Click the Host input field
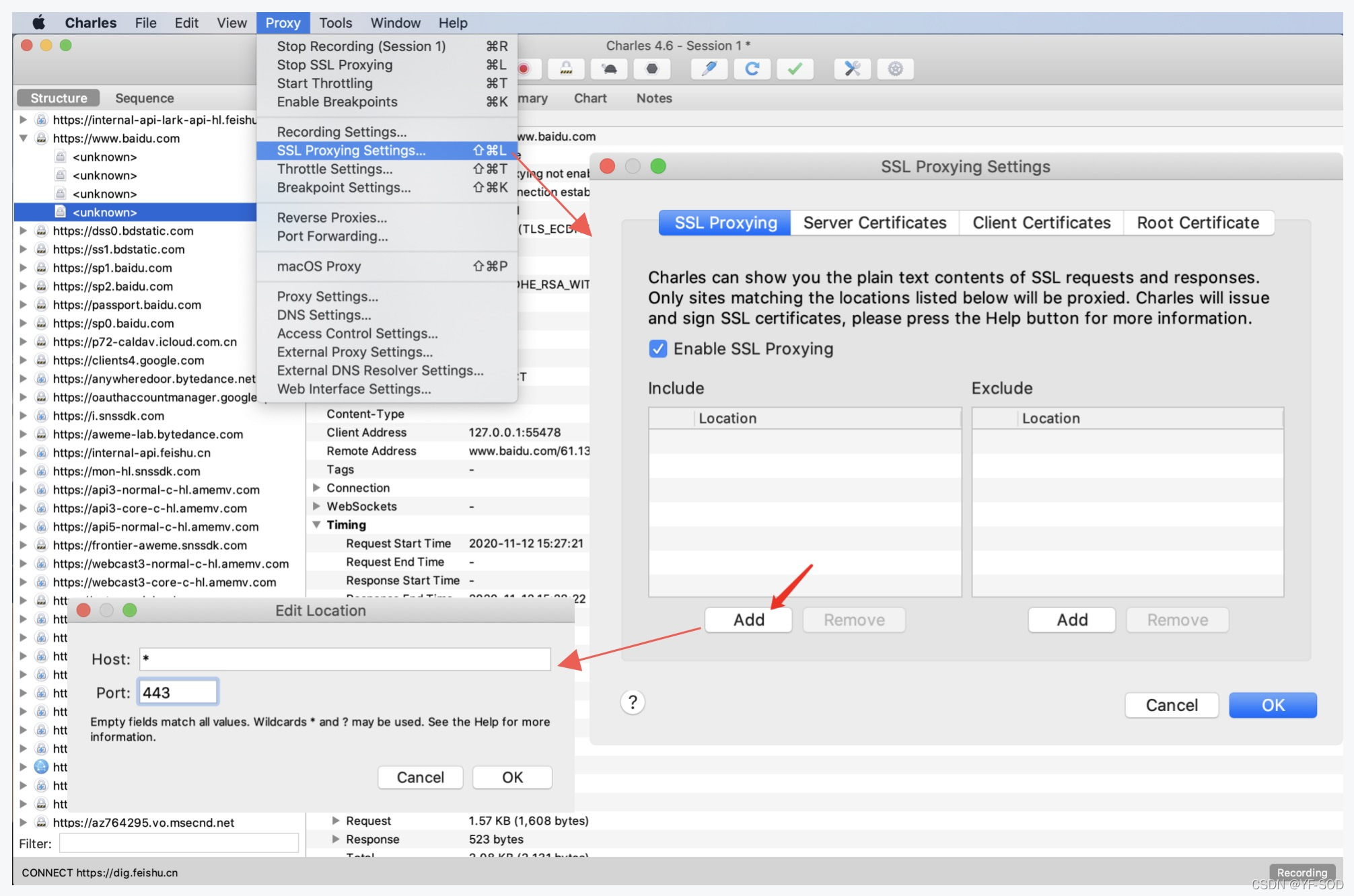 345,659
